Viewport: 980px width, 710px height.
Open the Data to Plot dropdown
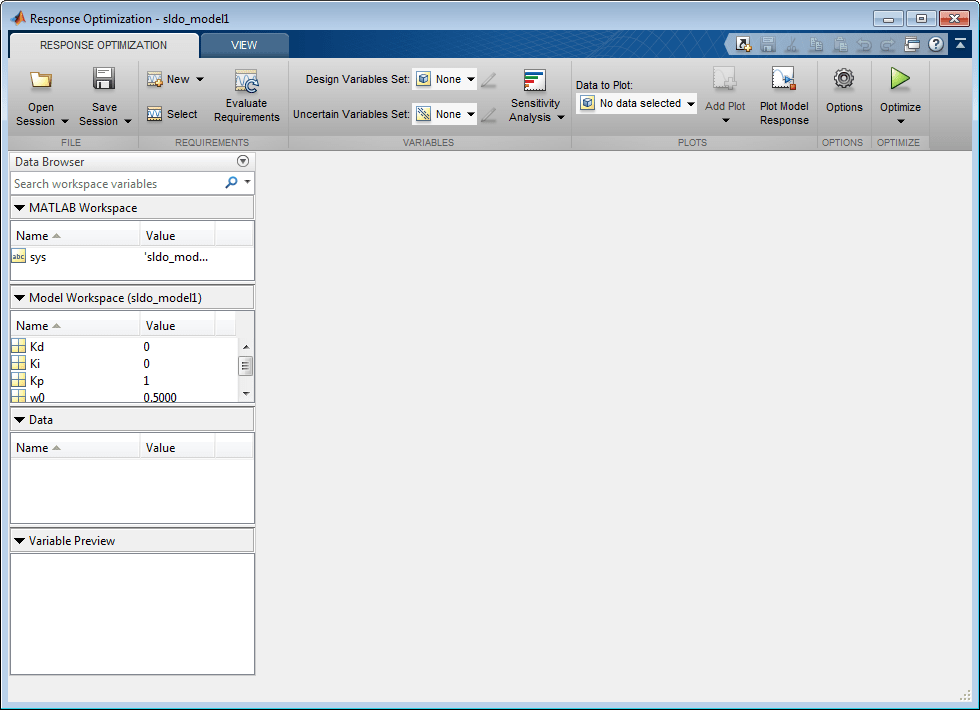[x=636, y=103]
